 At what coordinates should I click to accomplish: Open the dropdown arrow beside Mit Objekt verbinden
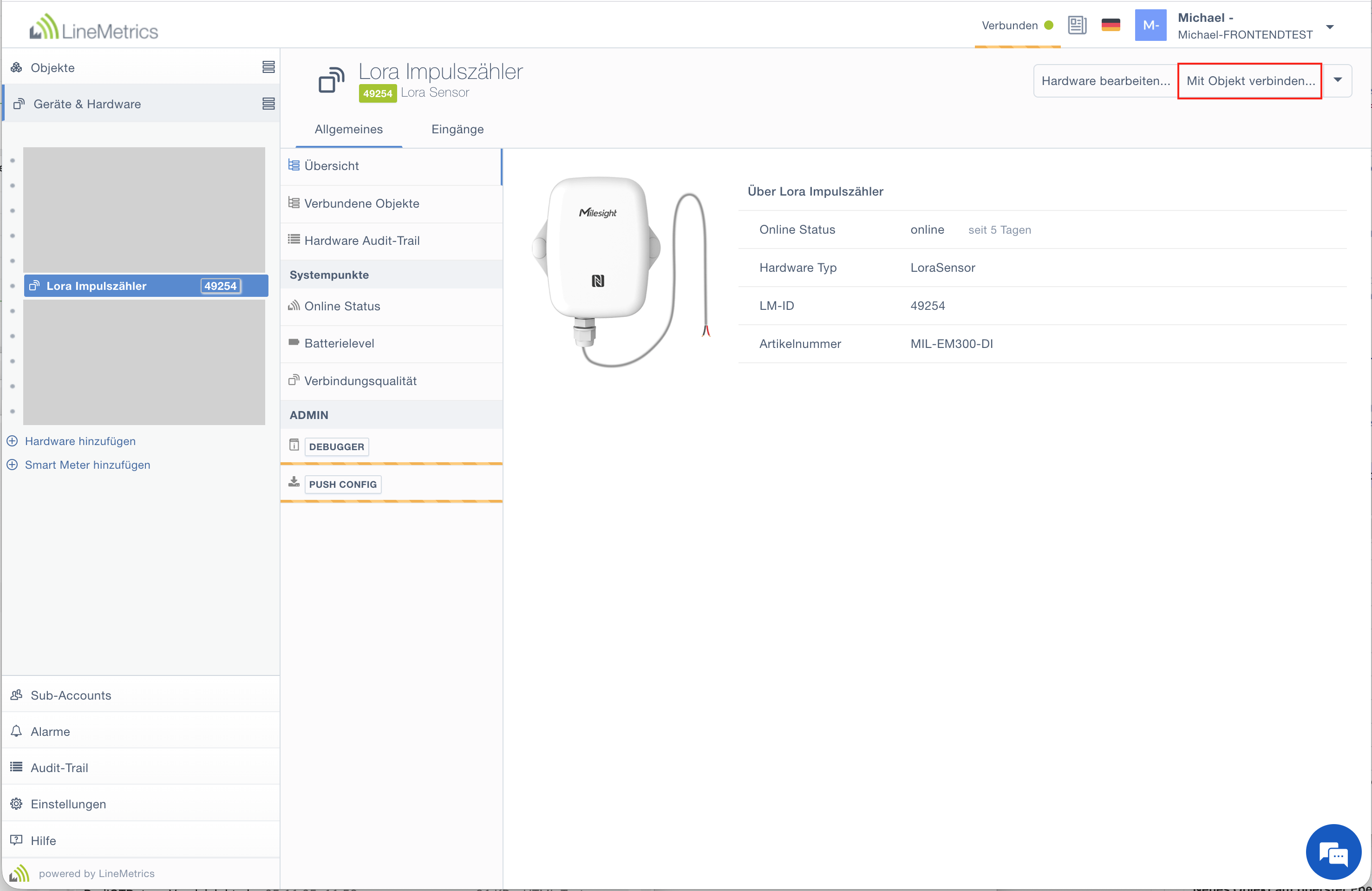(x=1338, y=80)
